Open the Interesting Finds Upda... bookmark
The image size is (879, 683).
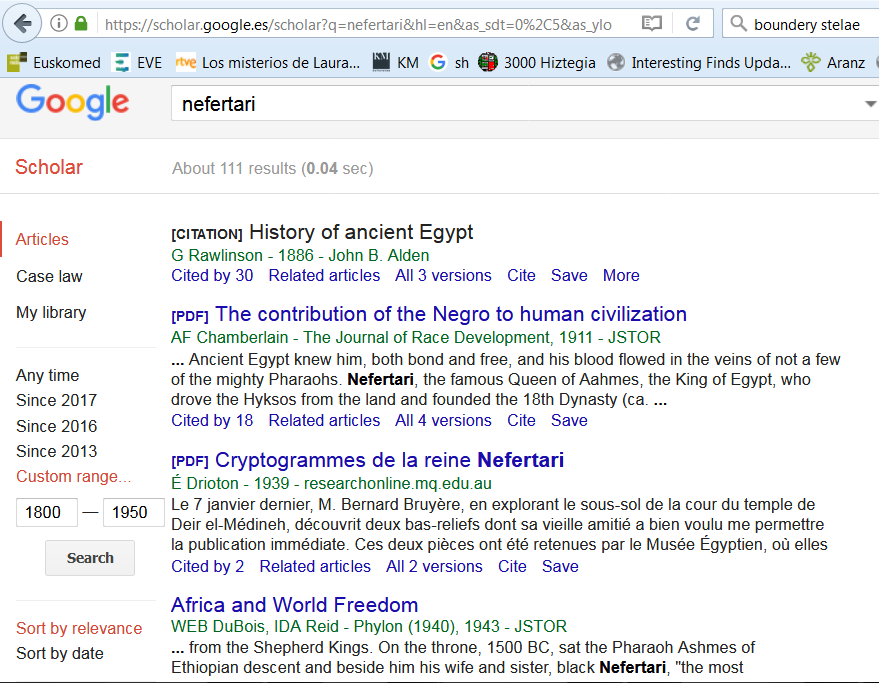699,62
